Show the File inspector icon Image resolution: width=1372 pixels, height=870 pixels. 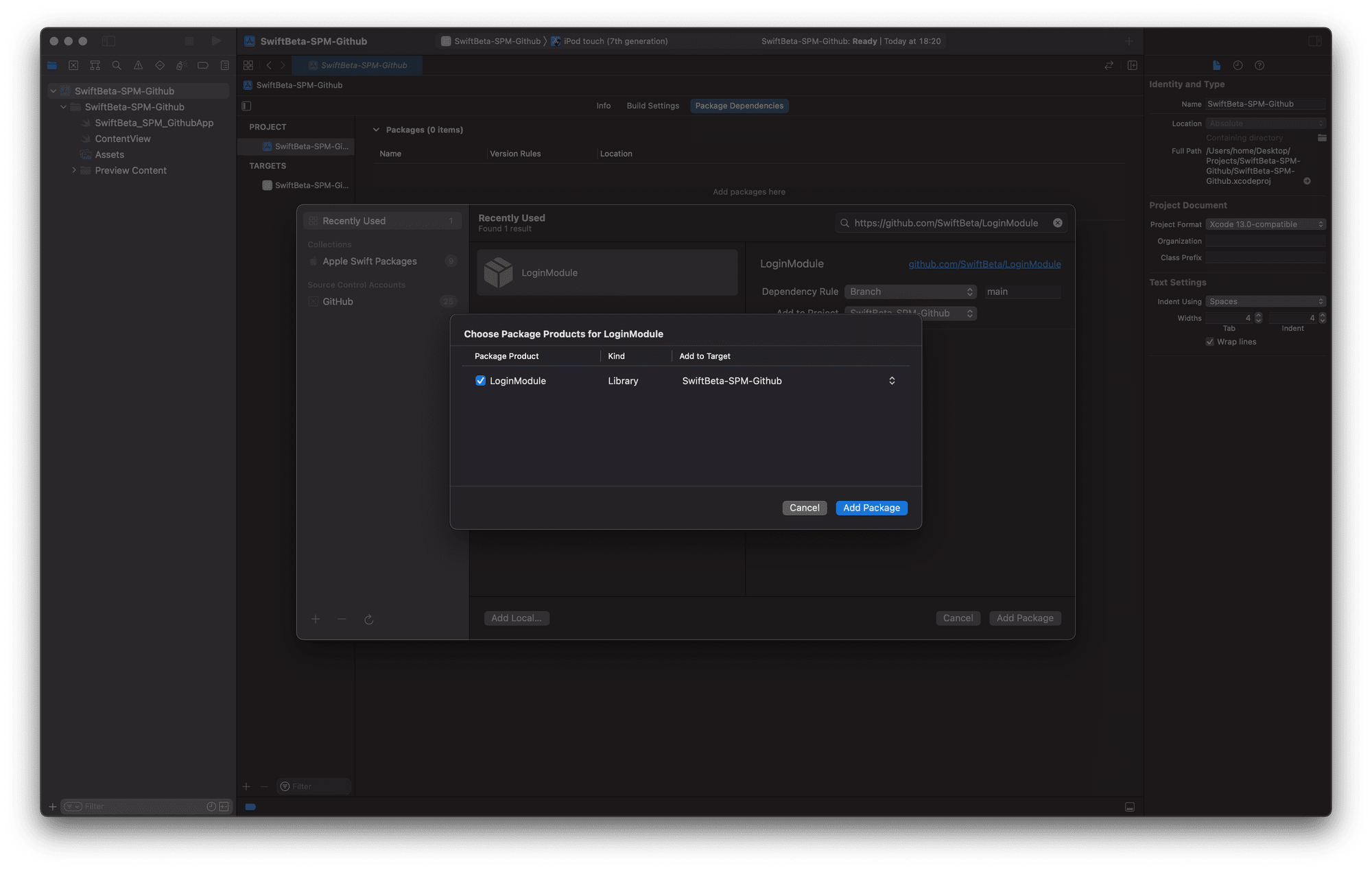click(1216, 65)
